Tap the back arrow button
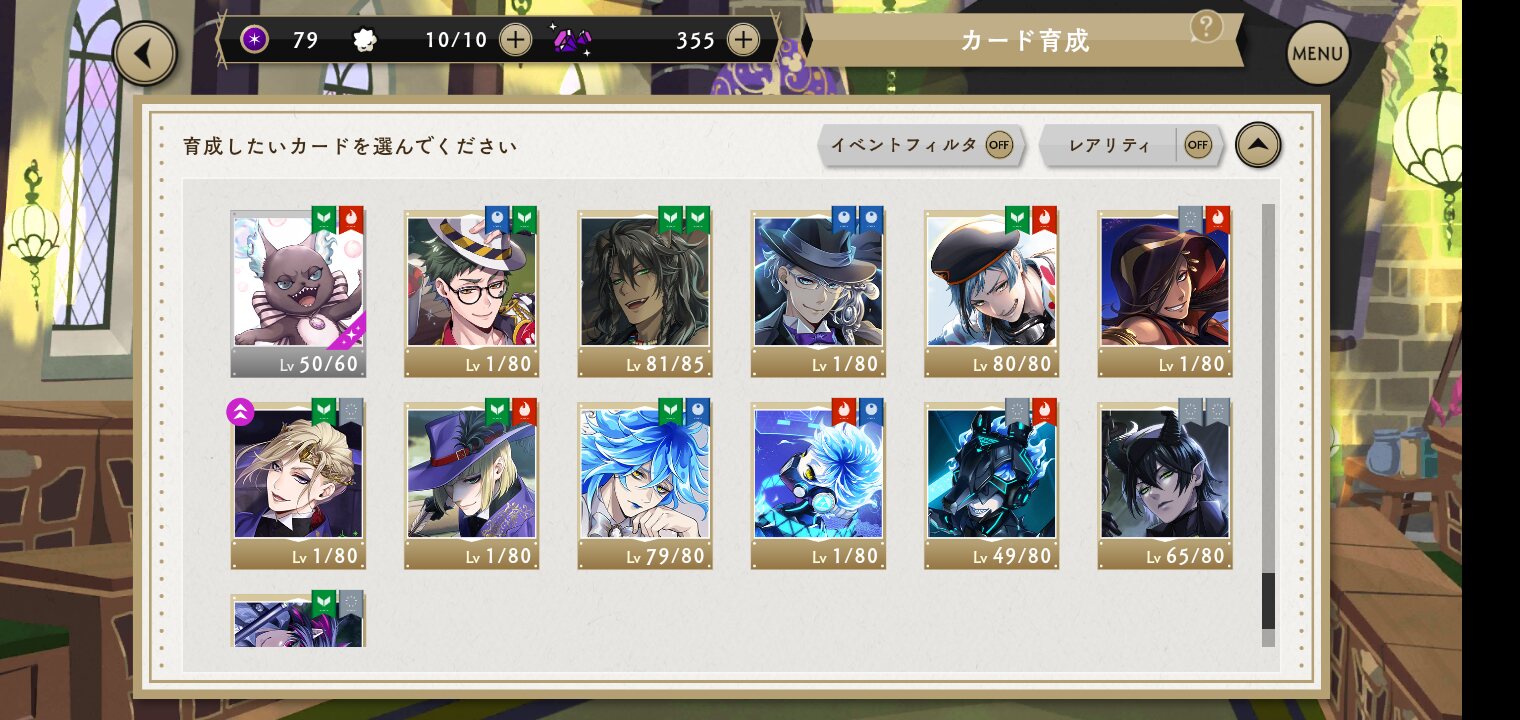The width and height of the screenshot is (1520, 720). [x=145, y=53]
